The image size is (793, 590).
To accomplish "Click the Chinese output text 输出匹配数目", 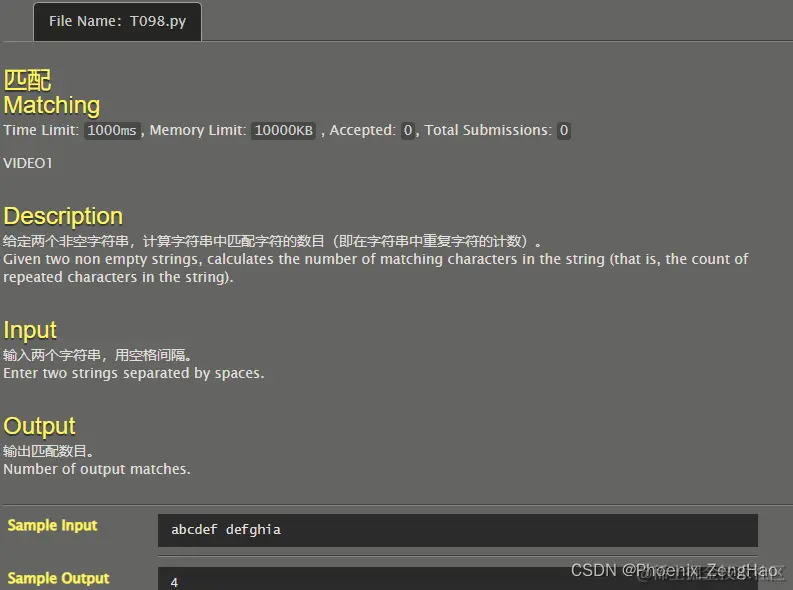I will click(x=48, y=451).
